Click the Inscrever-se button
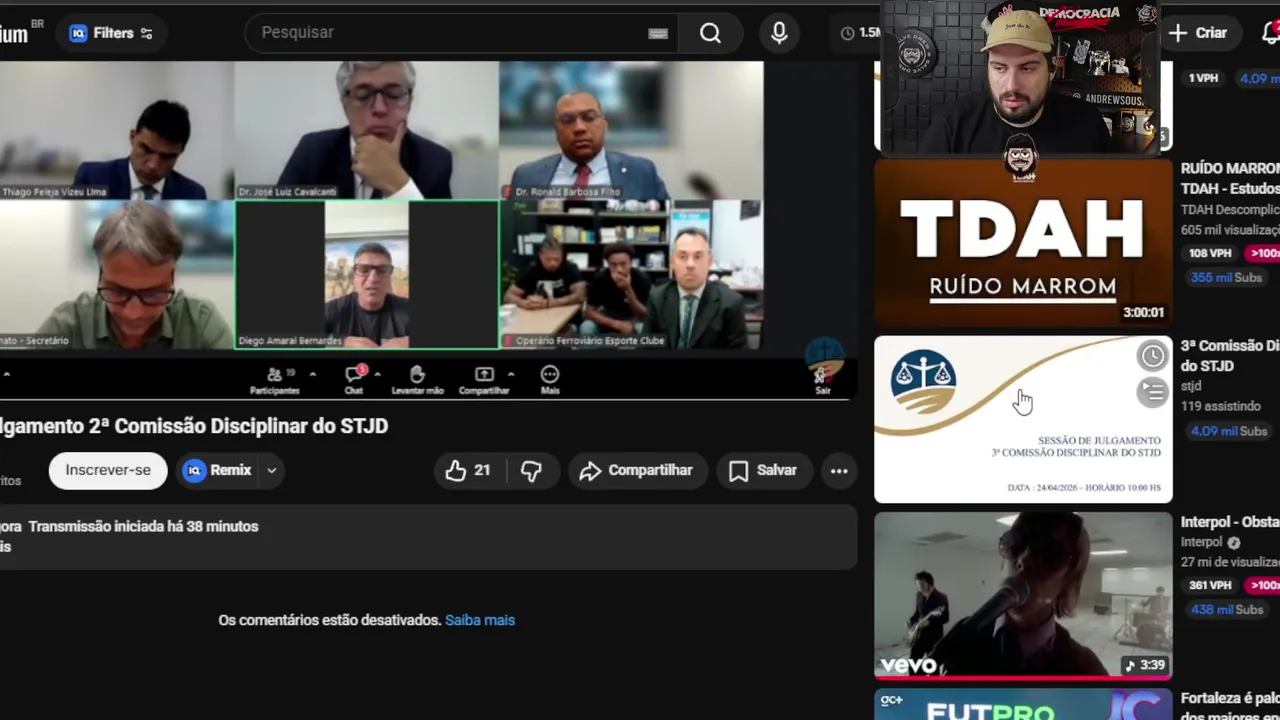Viewport: 1280px width, 720px height. [x=108, y=470]
